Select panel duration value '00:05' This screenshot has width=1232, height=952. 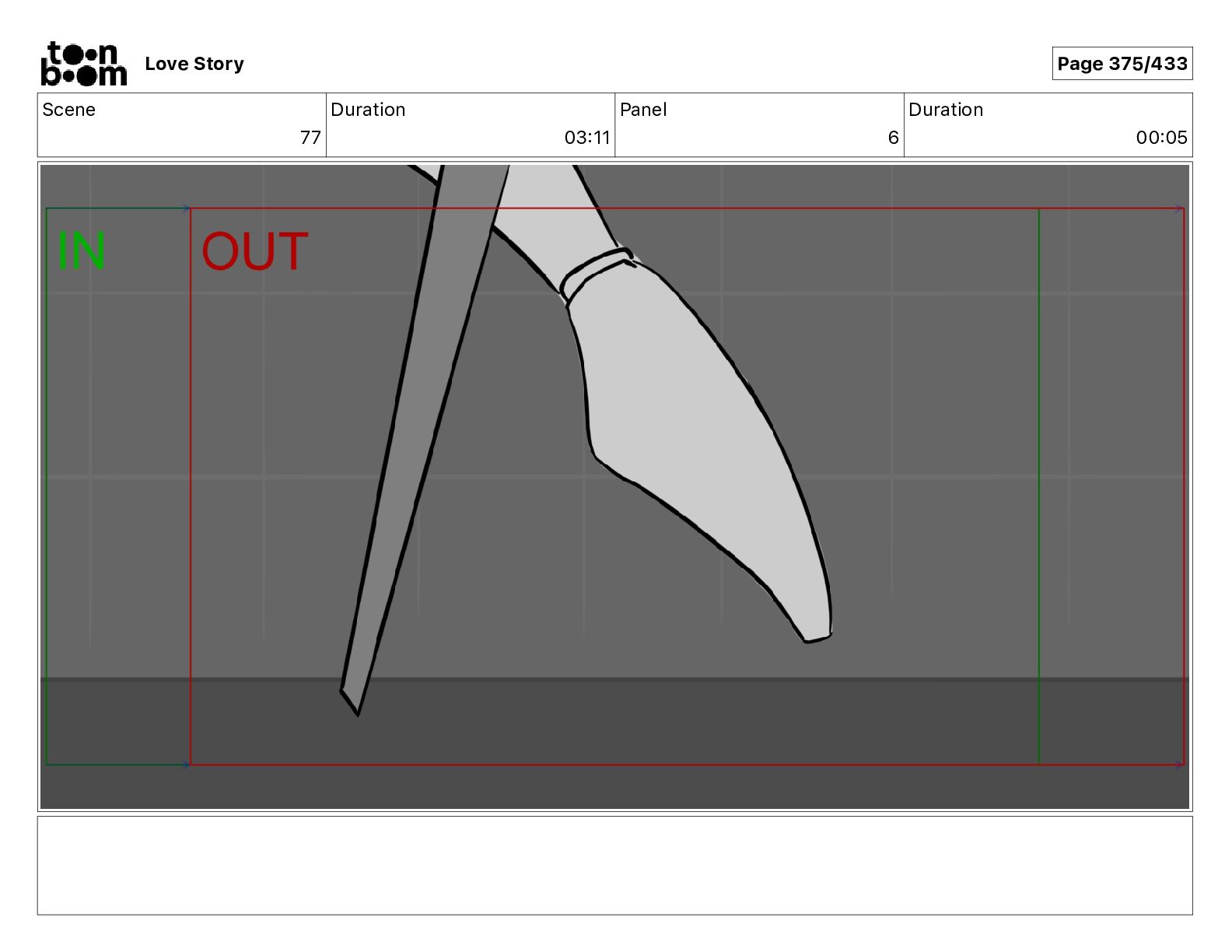click(1161, 138)
